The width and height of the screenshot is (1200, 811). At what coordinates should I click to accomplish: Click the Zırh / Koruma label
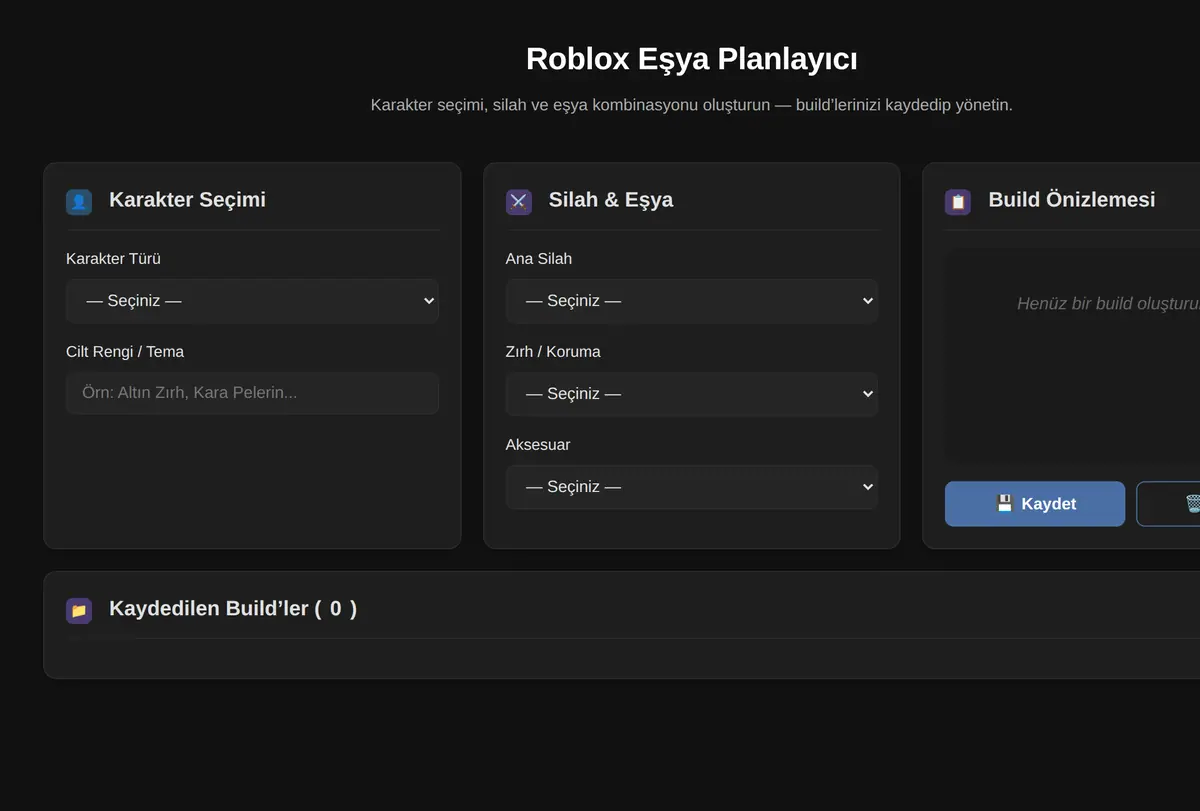(553, 352)
